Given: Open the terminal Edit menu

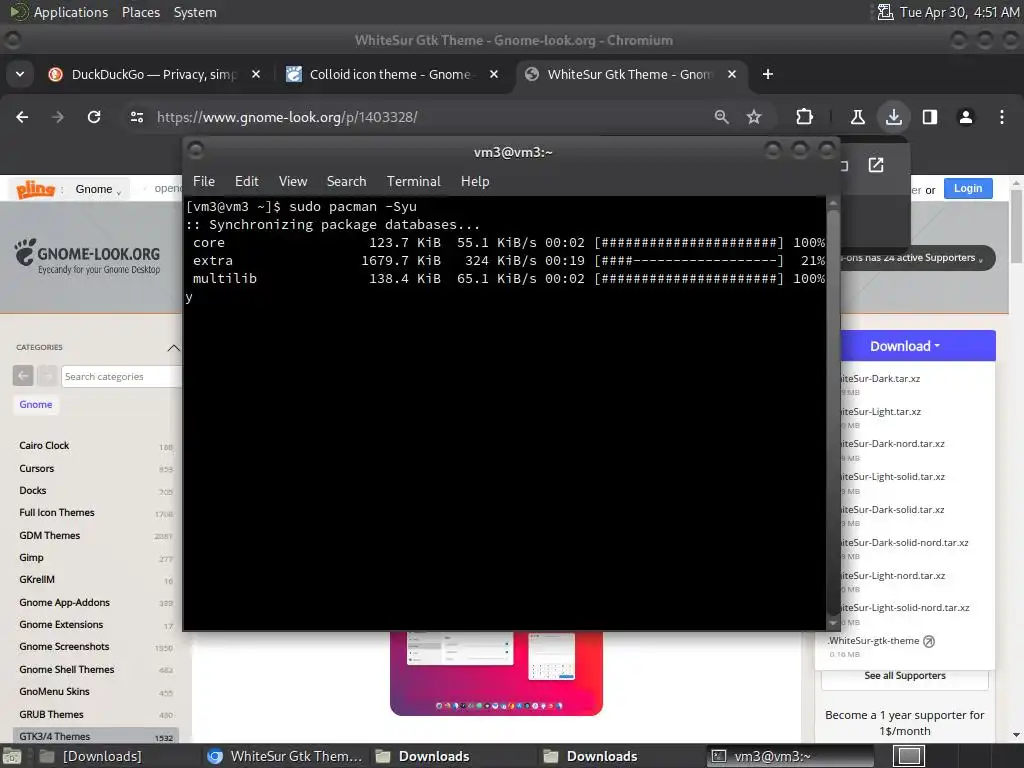Looking at the screenshot, I should tap(247, 182).
